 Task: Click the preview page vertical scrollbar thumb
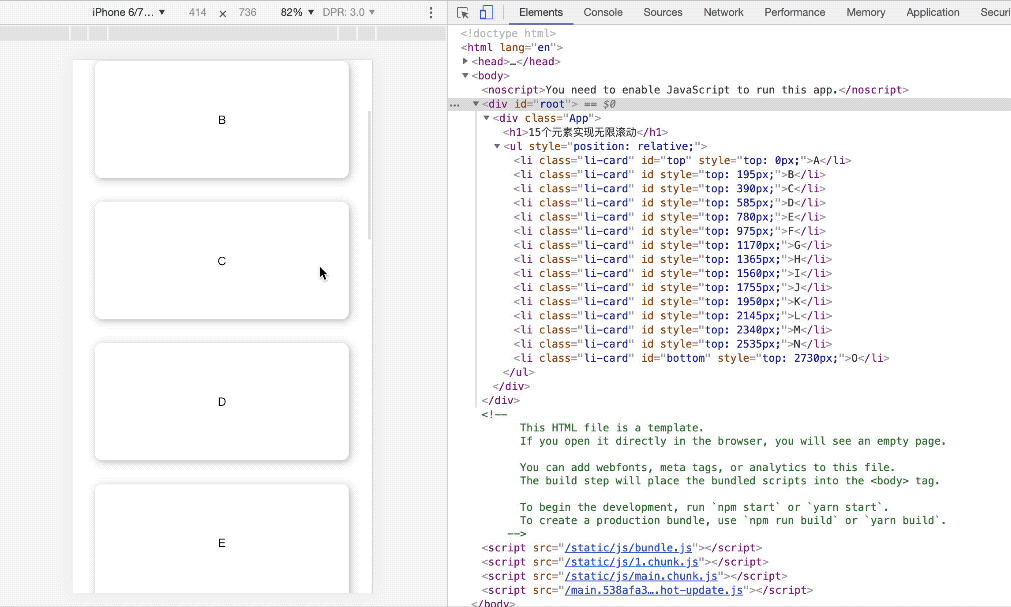[369, 175]
